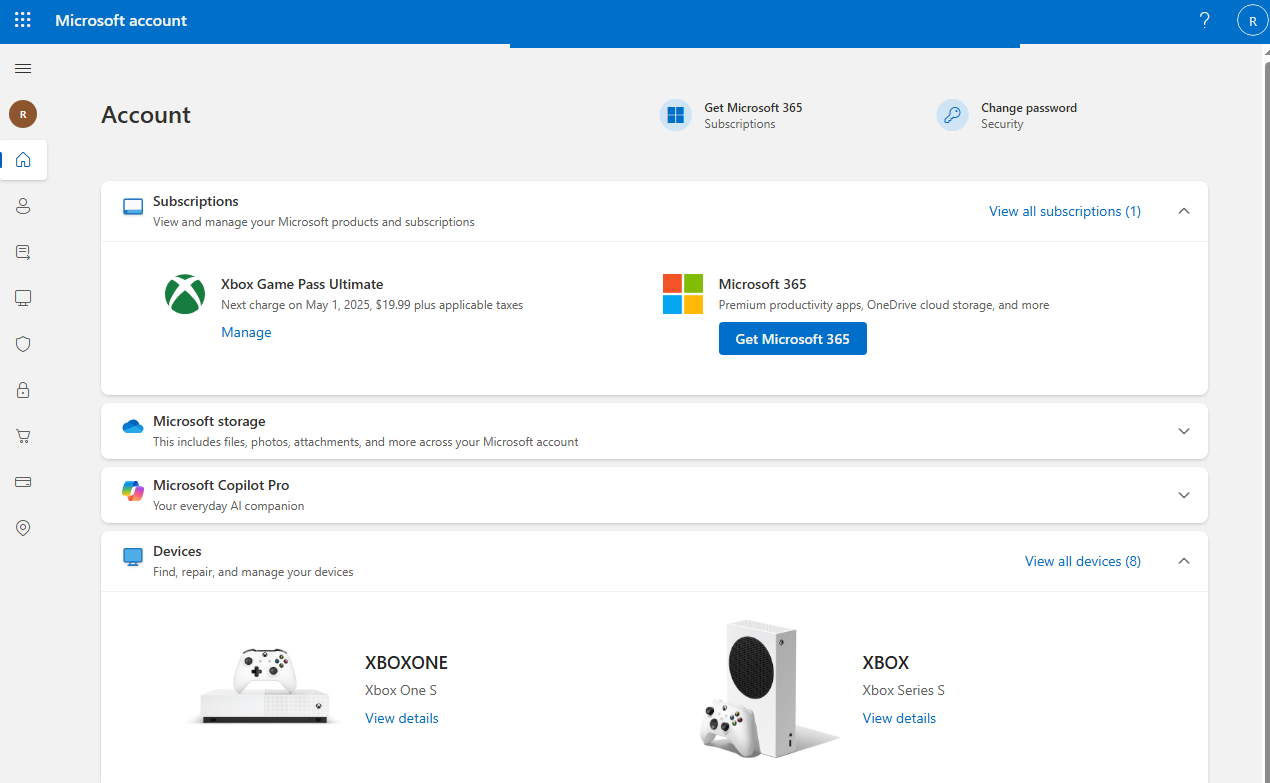
Task: Click the Next charge on May 1 text
Action: coord(372,305)
